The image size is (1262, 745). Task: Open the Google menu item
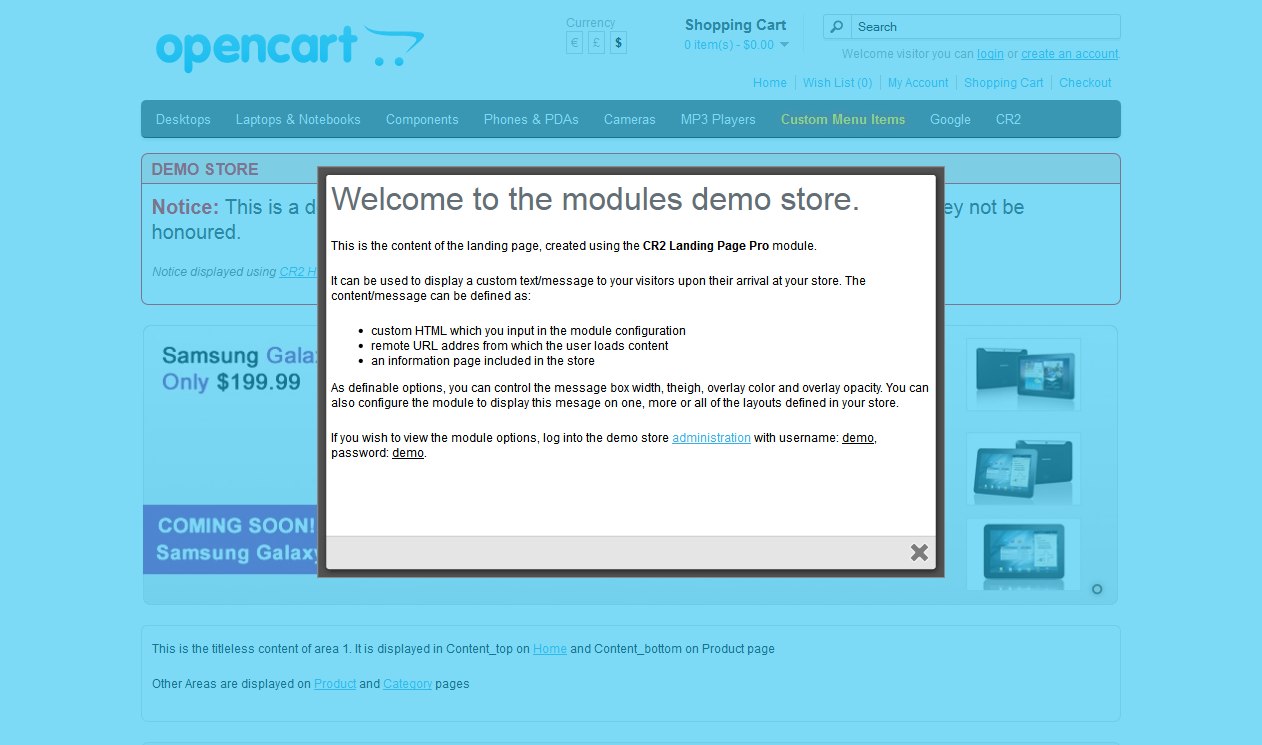click(950, 119)
